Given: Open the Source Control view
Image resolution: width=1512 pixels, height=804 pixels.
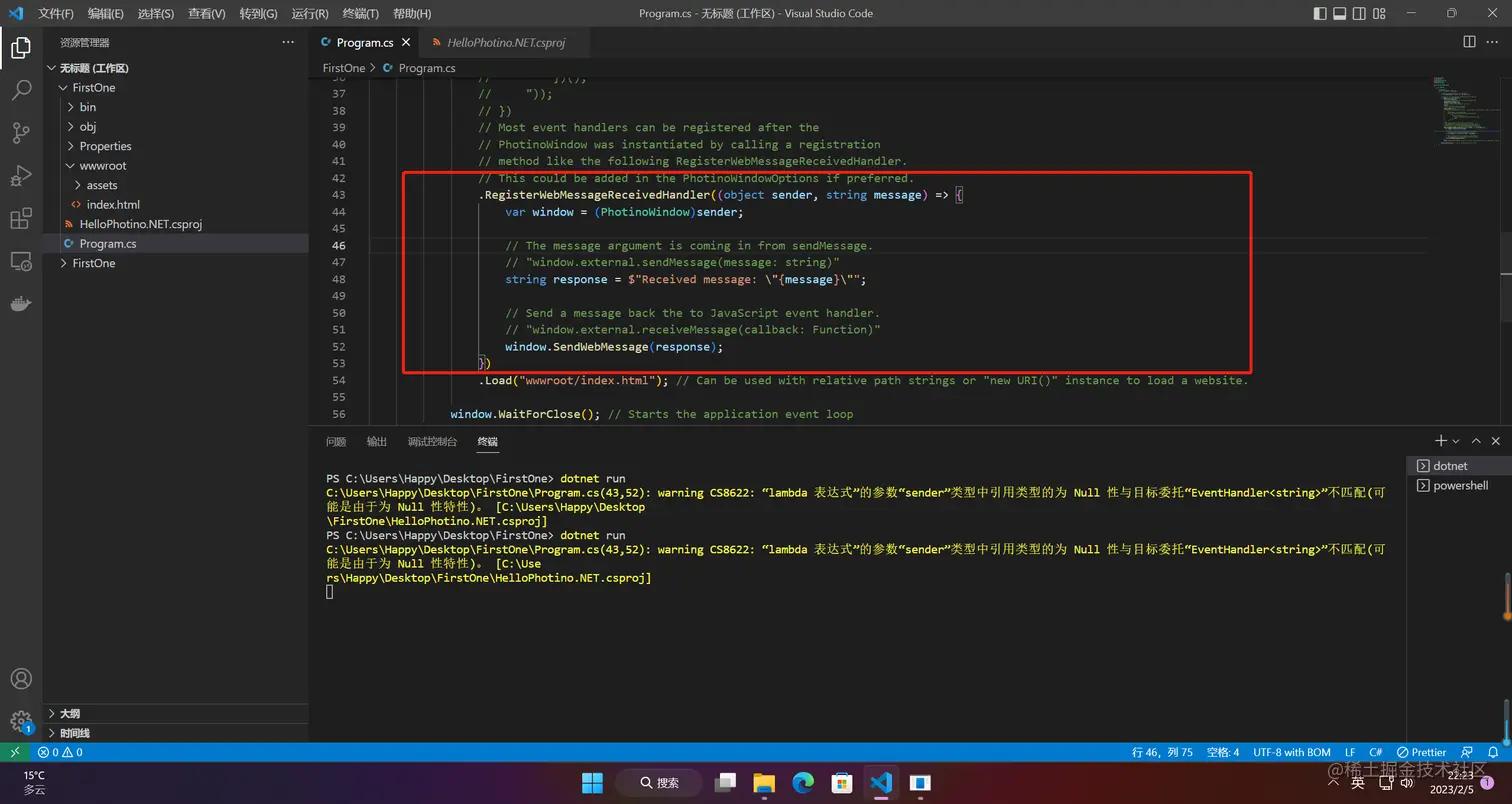Looking at the screenshot, I should (21, 133).
